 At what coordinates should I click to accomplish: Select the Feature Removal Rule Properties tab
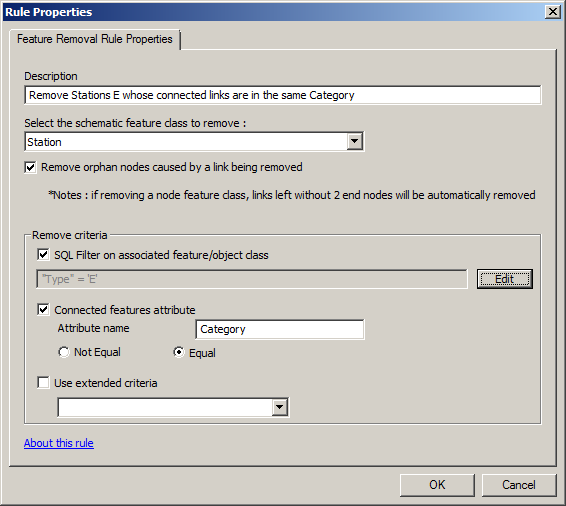point(95,39)
